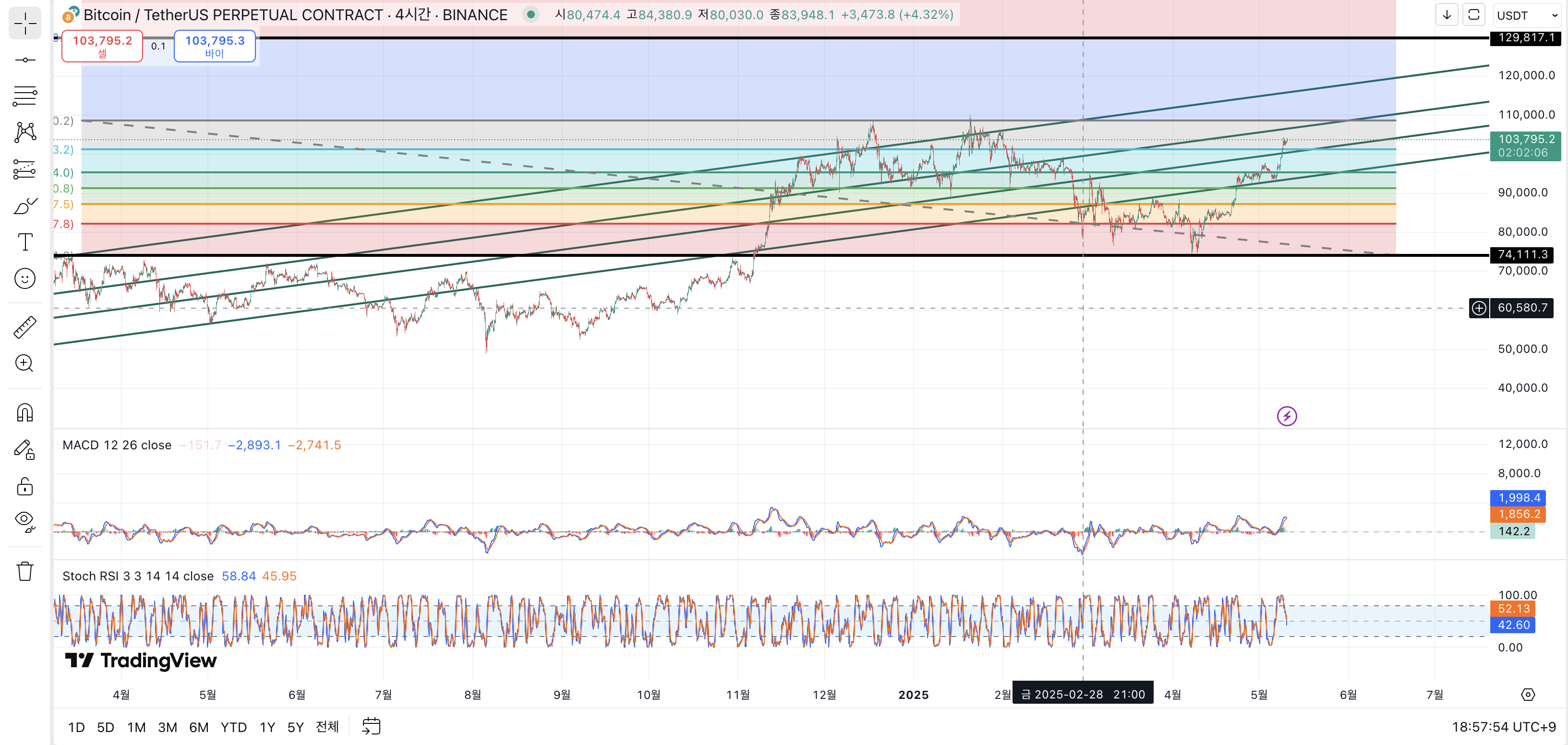This screenshot has width=1568, height=745.
Task: Select the crosshair cursor tool
Action: pyautogui.click(x=25, y=24)
